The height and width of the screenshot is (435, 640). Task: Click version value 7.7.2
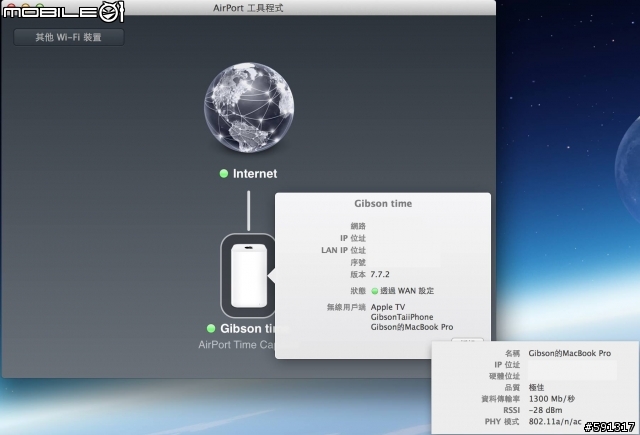tap(380, 274)
